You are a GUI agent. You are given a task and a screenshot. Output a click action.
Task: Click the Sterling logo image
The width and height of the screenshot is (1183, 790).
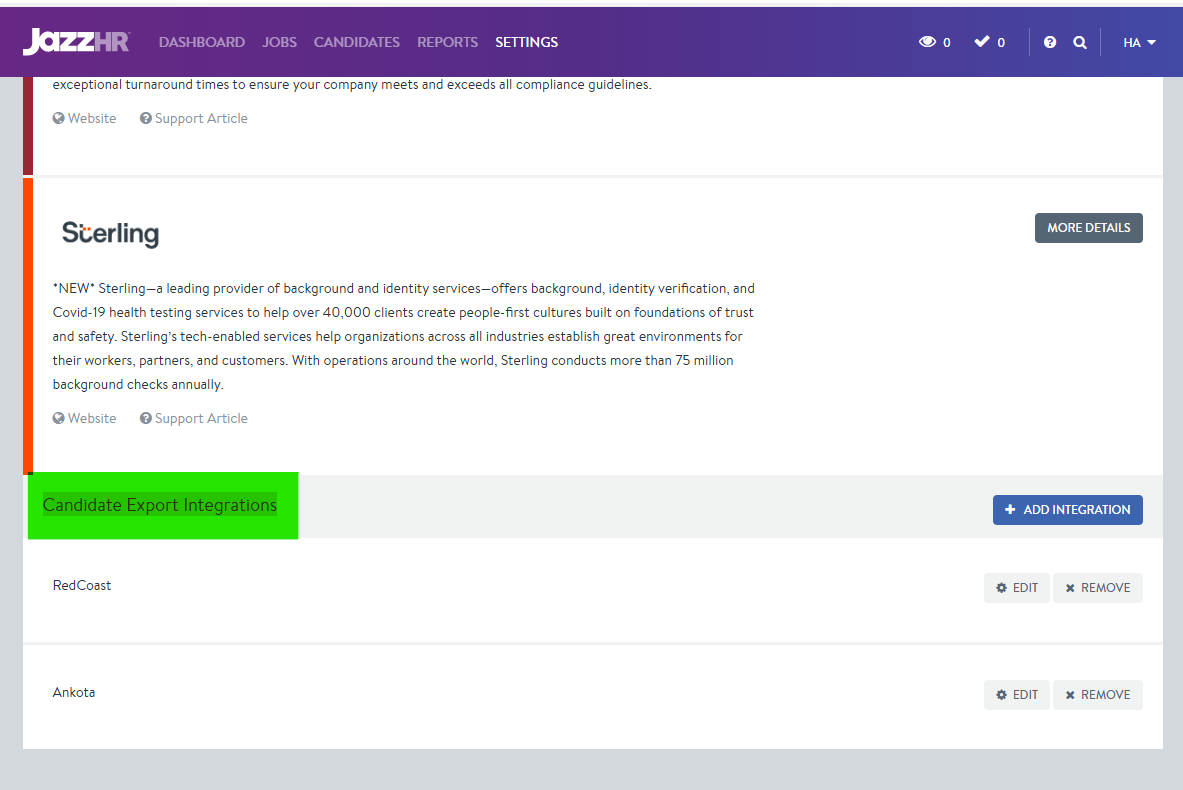point(110,234)
